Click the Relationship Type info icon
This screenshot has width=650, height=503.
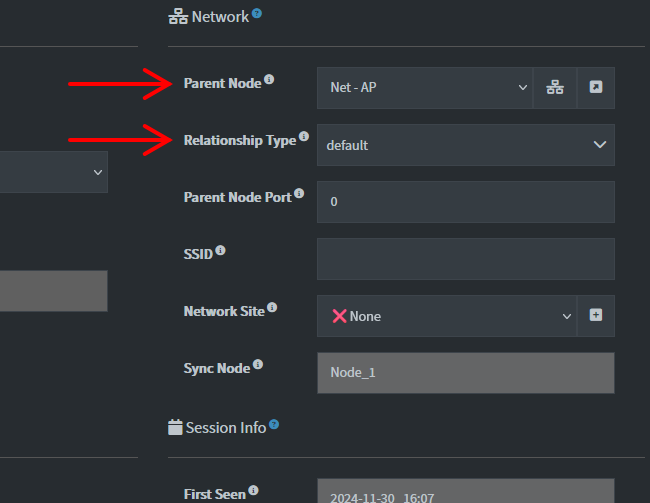tap(304, 137)
